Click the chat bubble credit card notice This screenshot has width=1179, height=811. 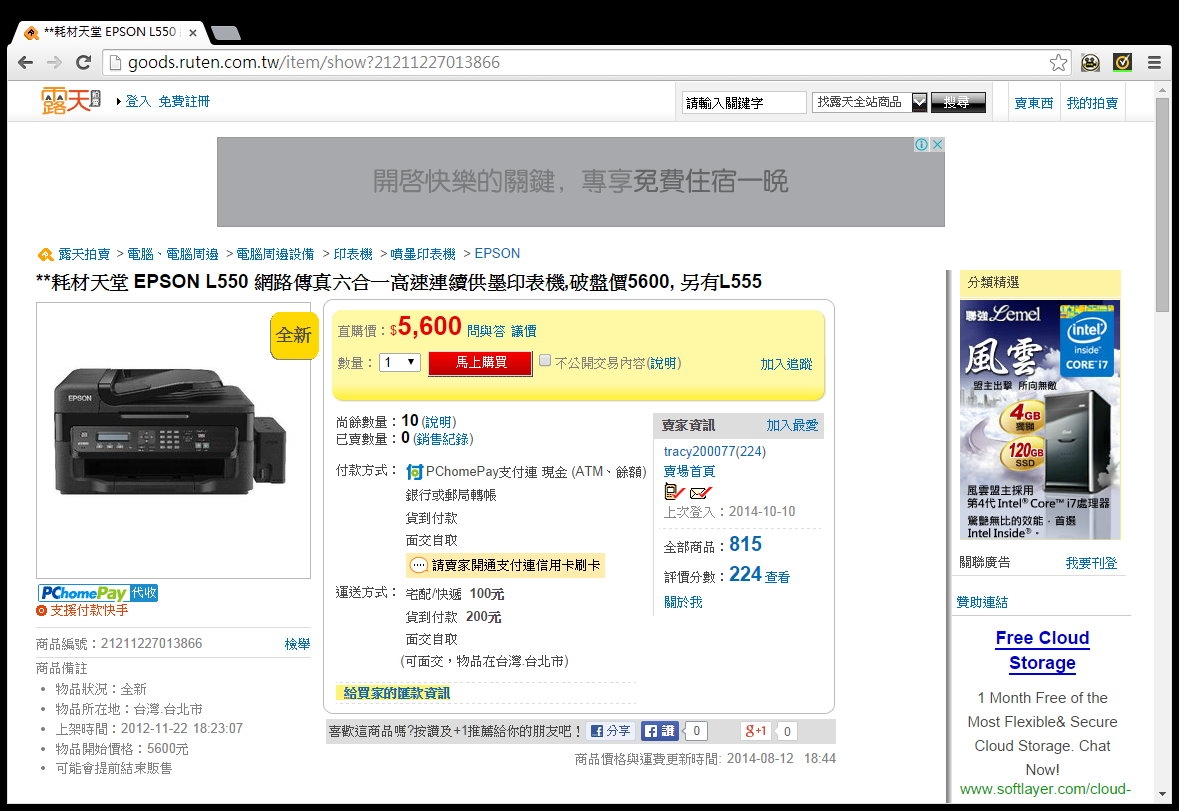[505, 564]
